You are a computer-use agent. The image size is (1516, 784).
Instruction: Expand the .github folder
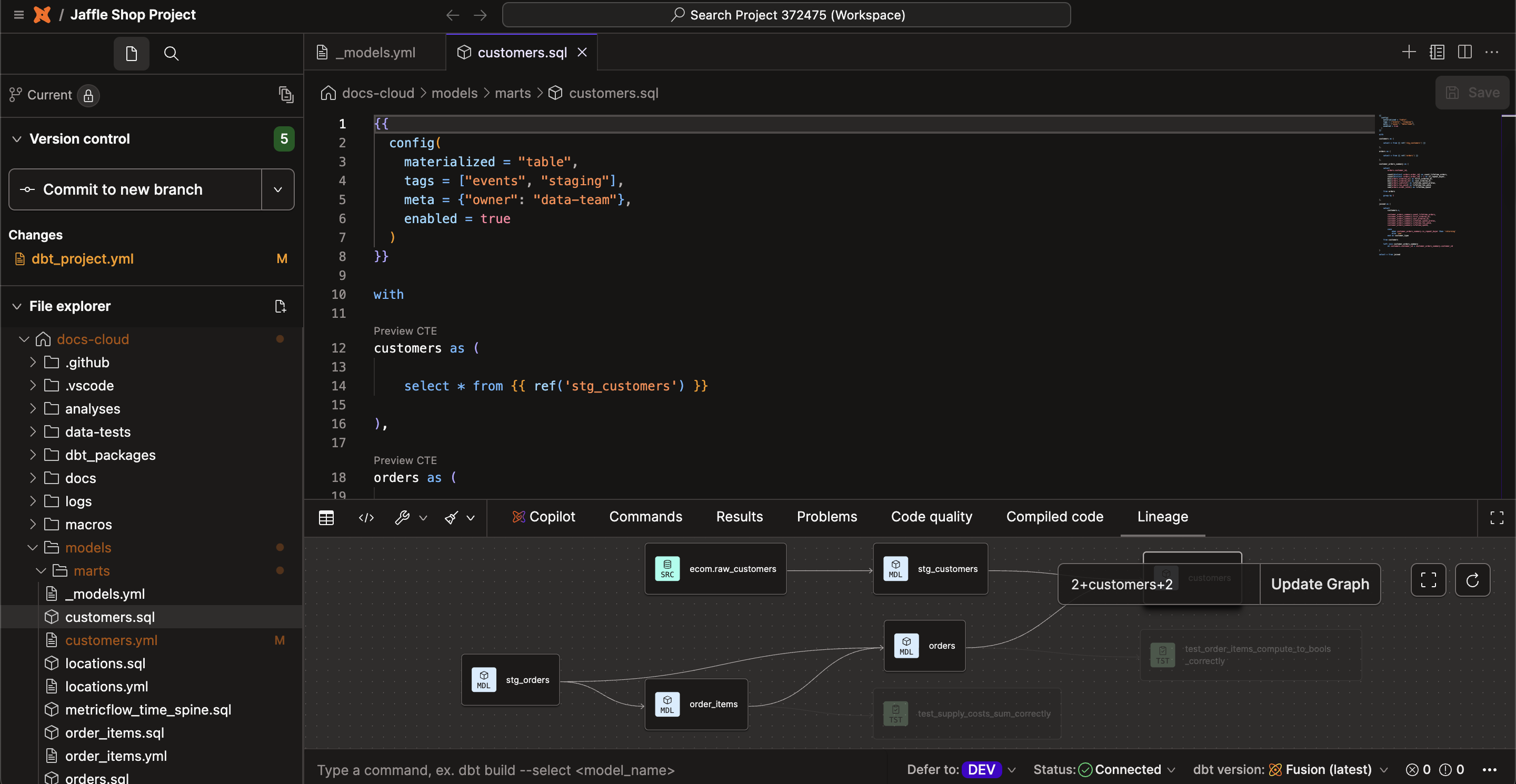click(x=33, y=363)
